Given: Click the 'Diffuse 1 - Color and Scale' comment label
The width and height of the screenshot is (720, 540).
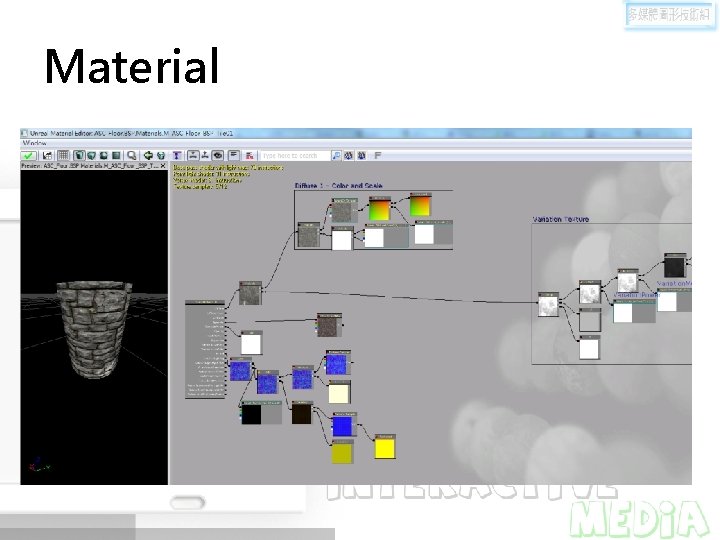Looking at the screenshot, I should pos(338,186).
